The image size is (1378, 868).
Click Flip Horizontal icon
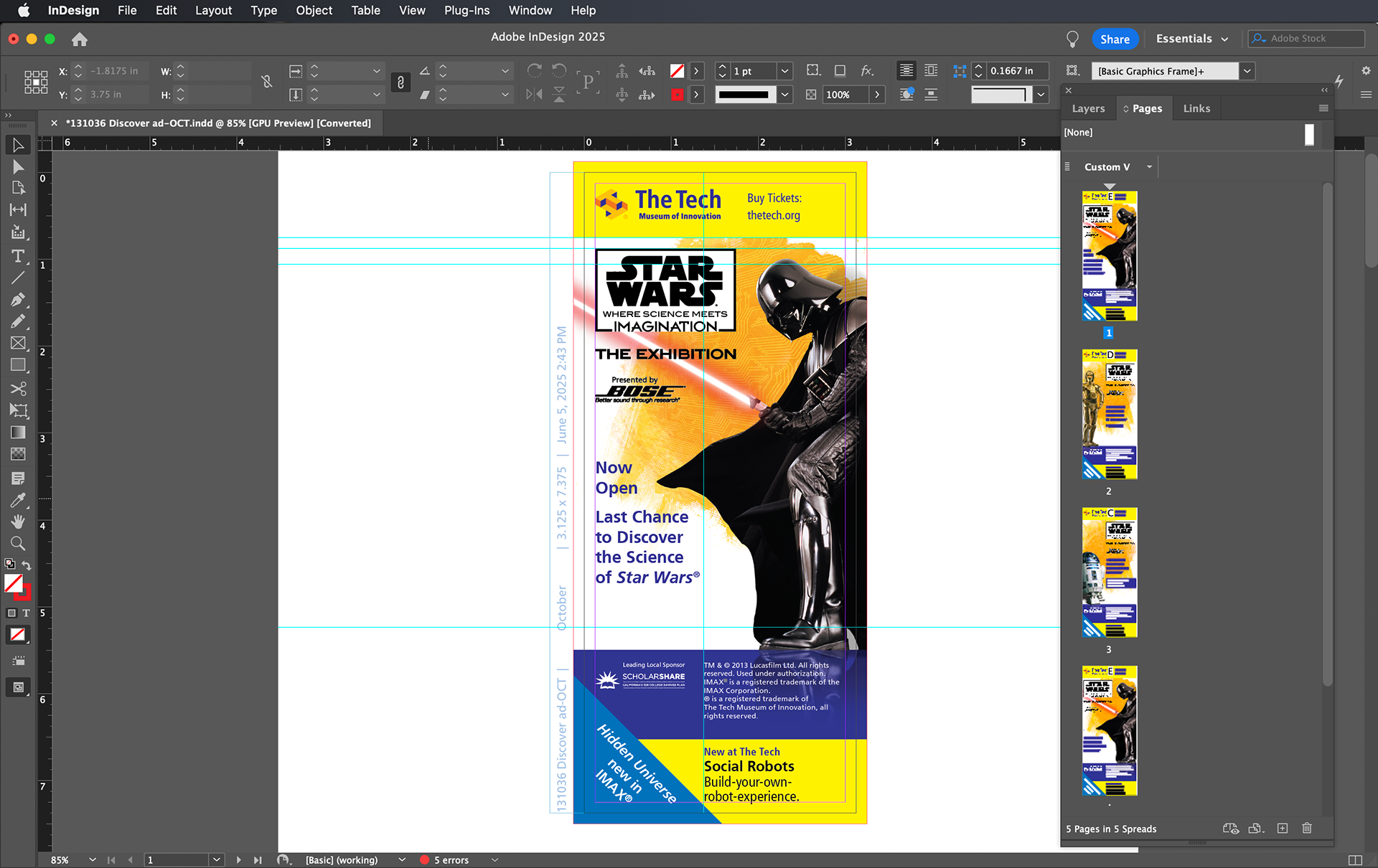(535, 94)
